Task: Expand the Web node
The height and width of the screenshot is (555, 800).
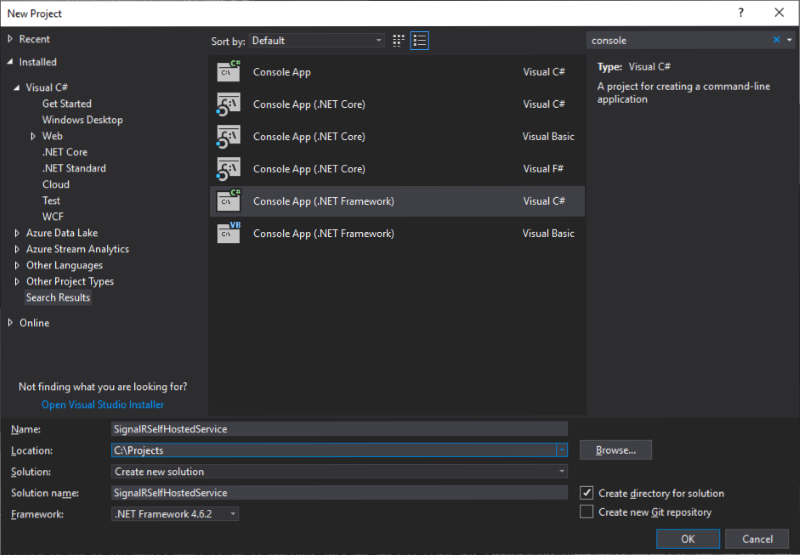Action: click(33, 136)
